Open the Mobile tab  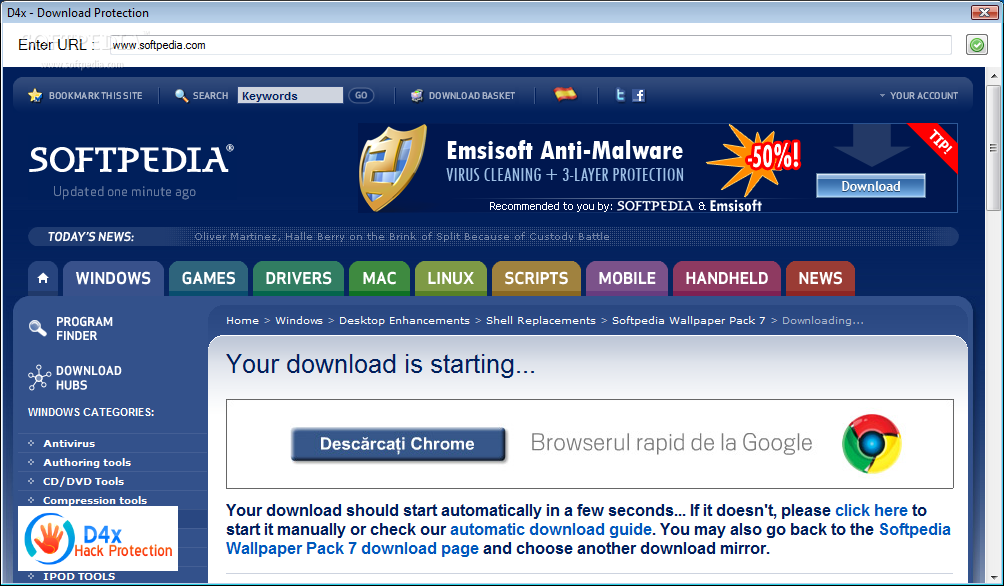click(627, 278)
